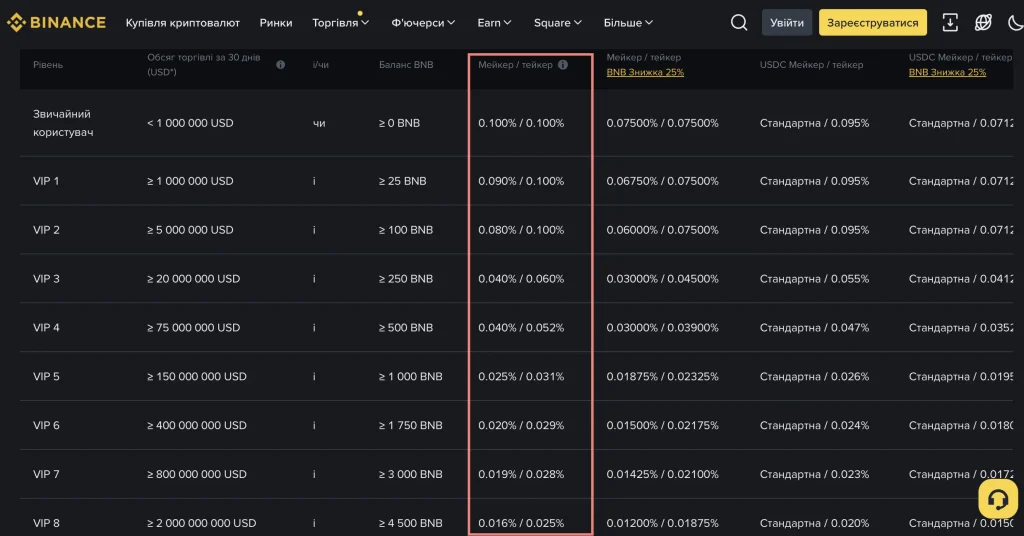Click the info icon beside 30-day trading volume
Image resolution: width=1024 pixels, height=536 pixels.
[280, 65]
